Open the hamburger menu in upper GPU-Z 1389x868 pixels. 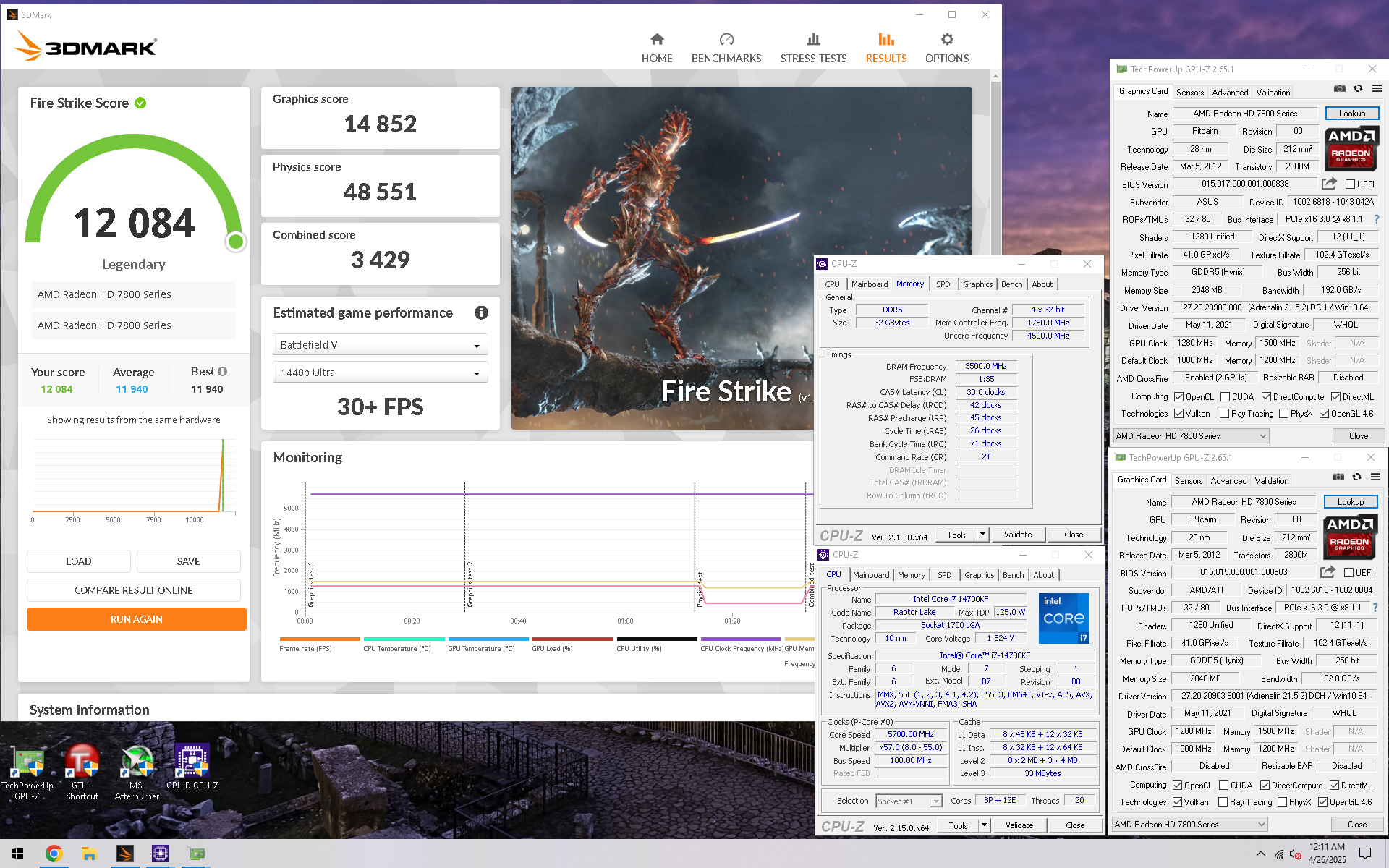[1377, 88]
